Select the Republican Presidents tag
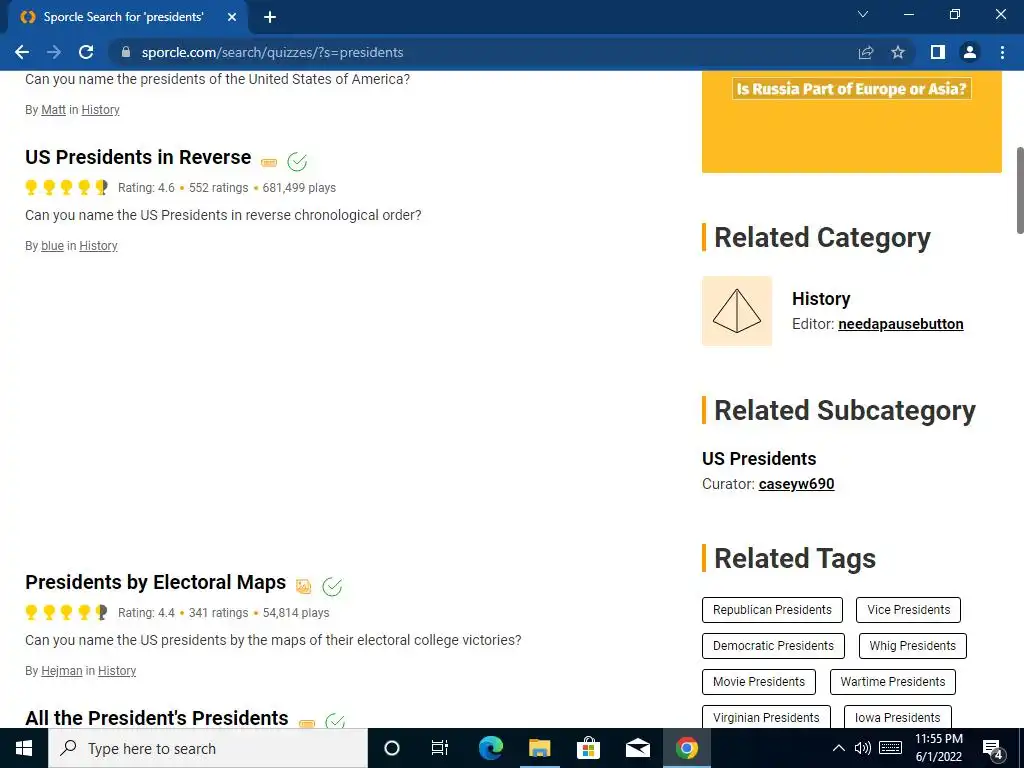 [x=773, y=610]
